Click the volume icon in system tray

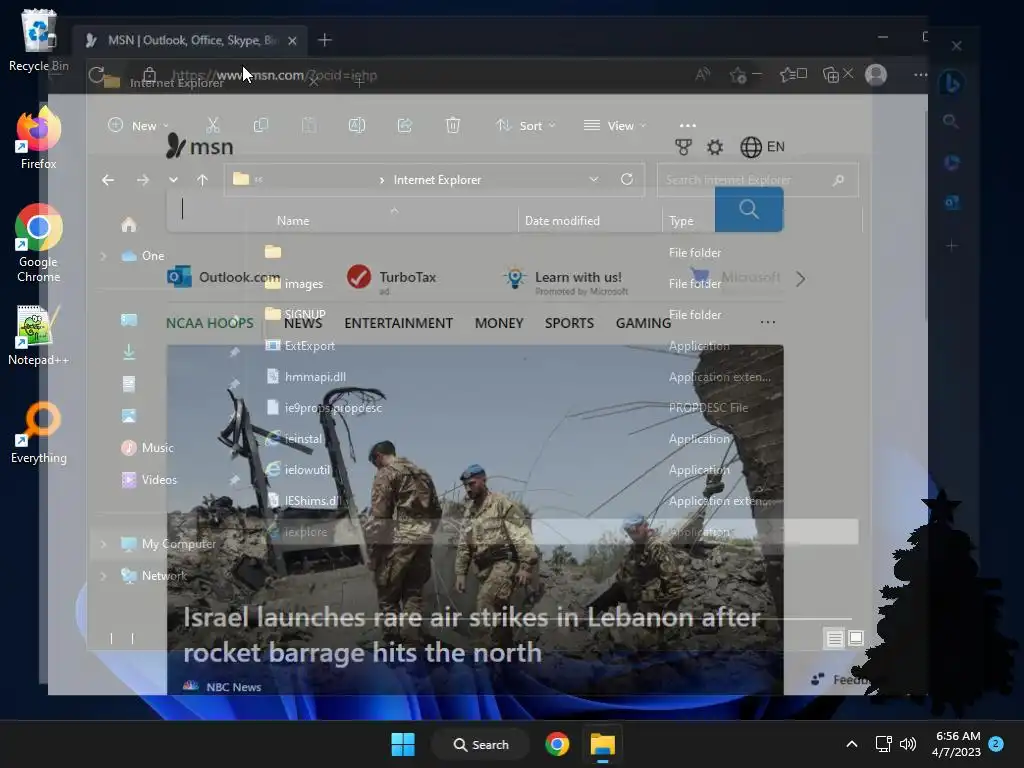[908, 744]
